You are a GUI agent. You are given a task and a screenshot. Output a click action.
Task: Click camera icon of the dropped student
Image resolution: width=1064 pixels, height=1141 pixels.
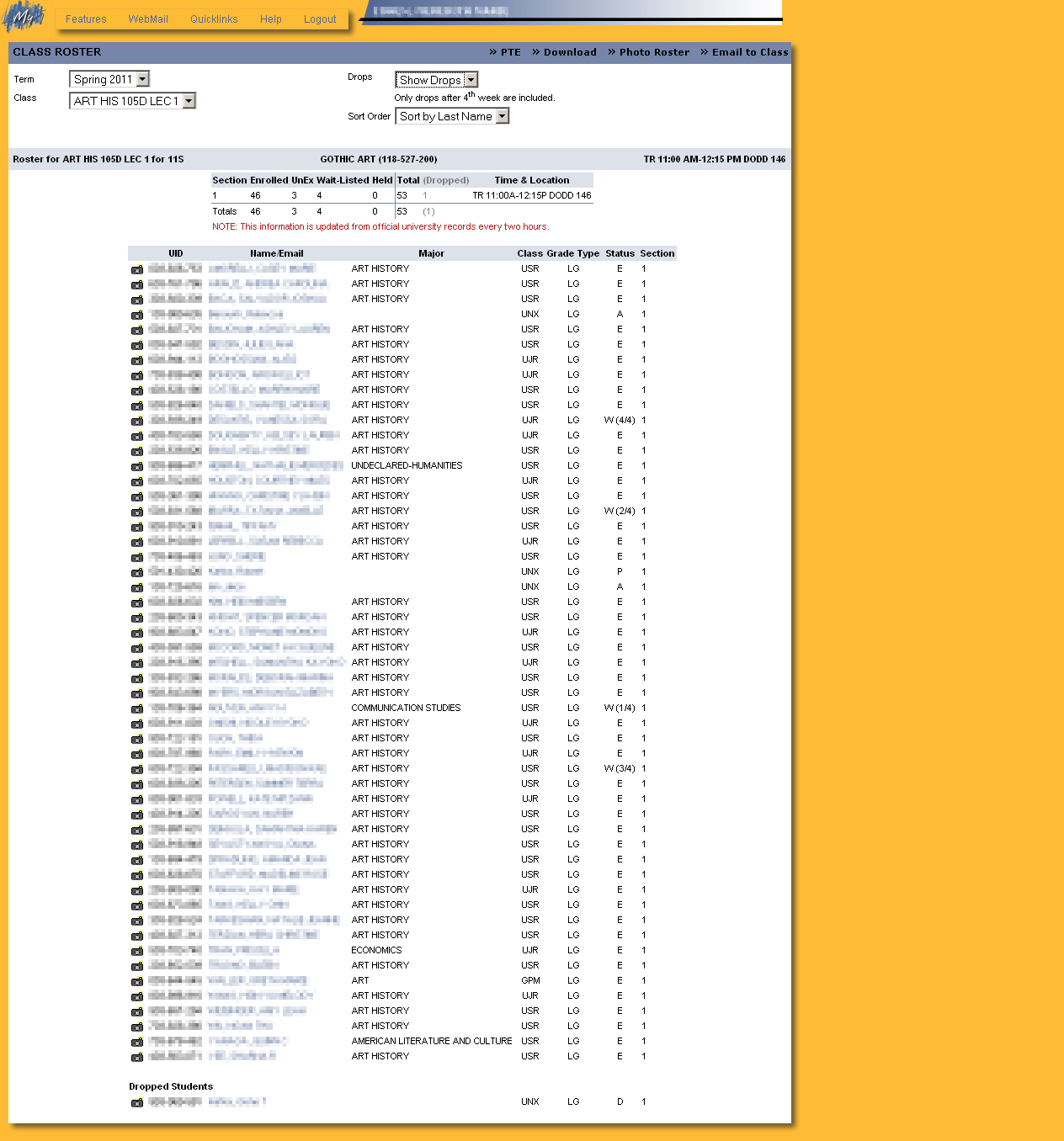pyautogui.click(x=137, y=1103)
